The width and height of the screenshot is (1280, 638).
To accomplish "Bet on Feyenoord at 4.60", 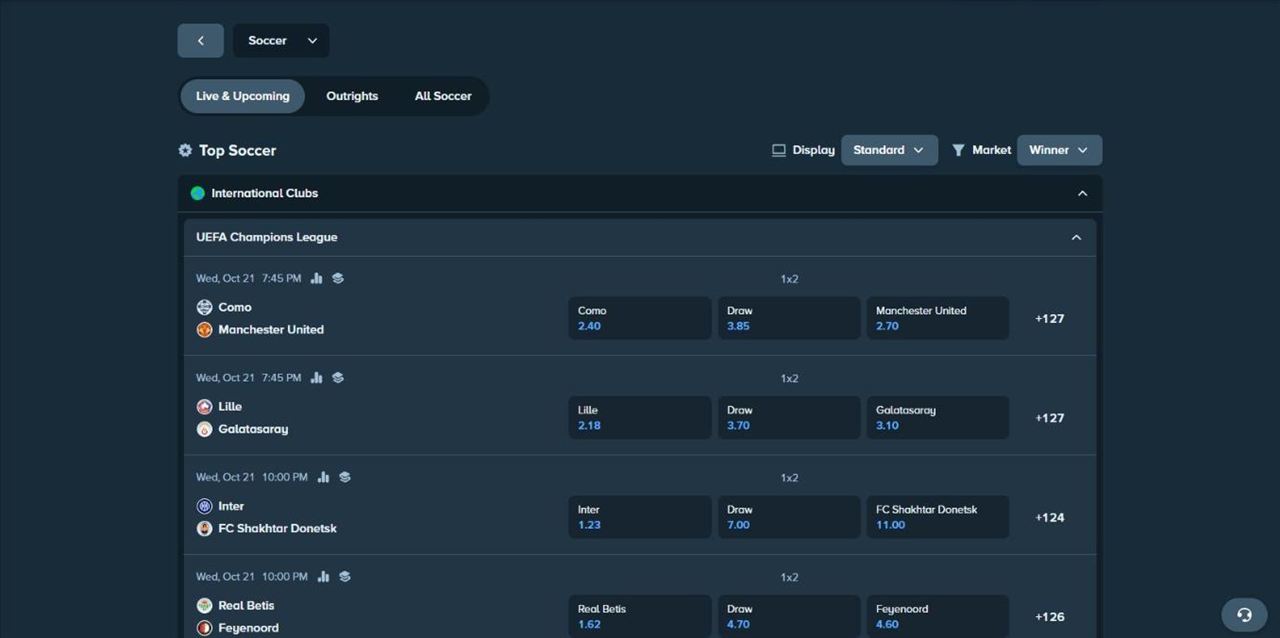I will click(937, 616).
